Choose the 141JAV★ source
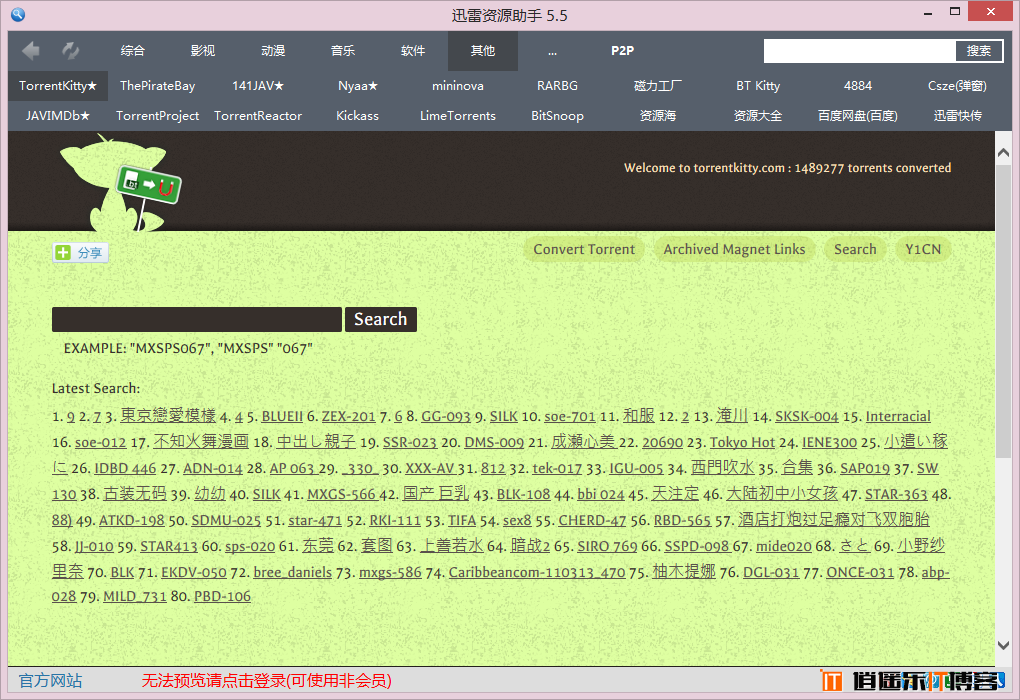This screenshot has width=1020, height=700. click(258, 86)
